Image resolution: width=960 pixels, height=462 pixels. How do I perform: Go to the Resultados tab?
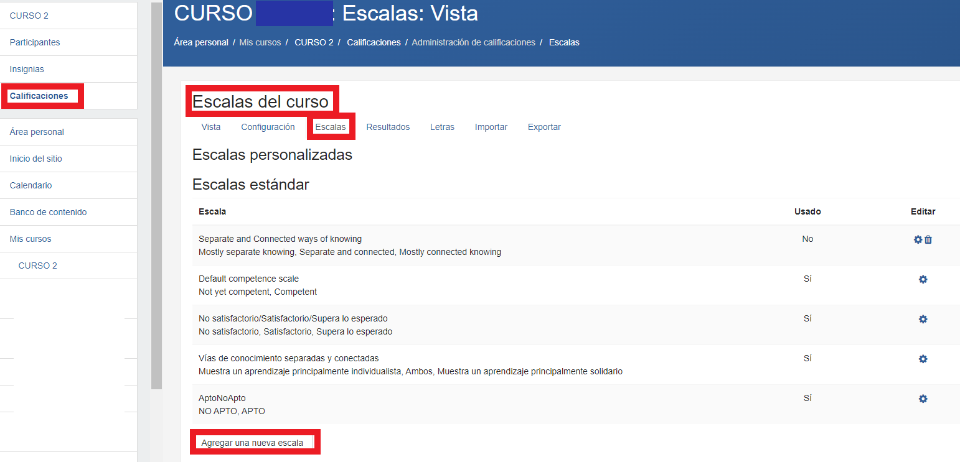pos(388,127)
